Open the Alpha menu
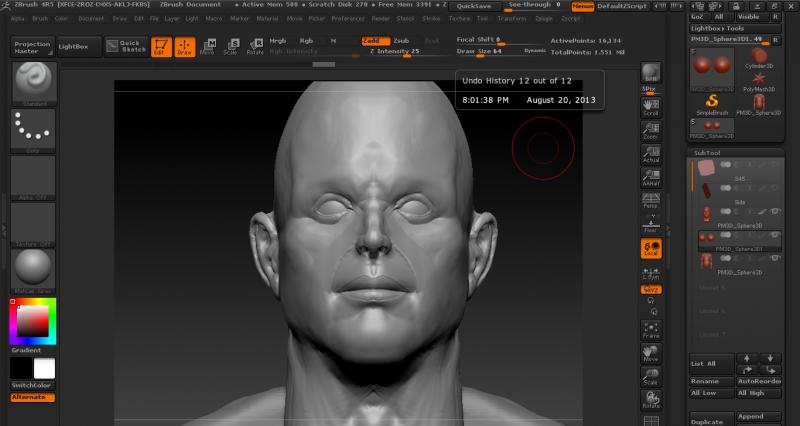Viewport: 800px width, 426px height. click(17, 19)
